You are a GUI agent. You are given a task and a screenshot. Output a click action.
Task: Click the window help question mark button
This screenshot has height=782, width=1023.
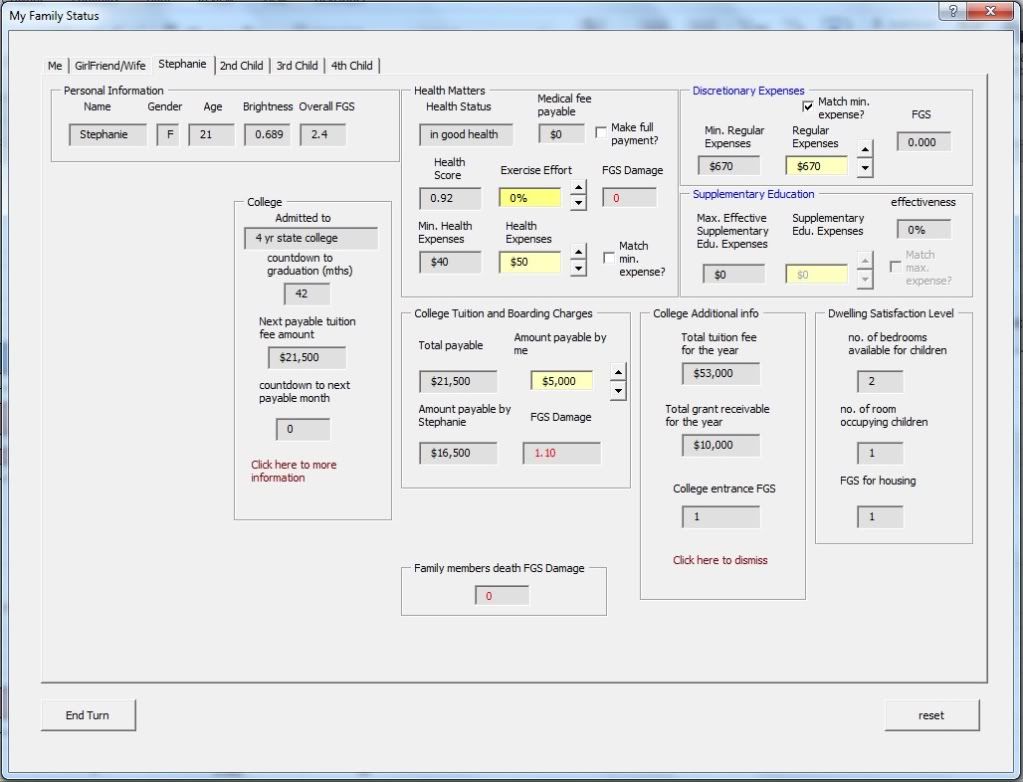952,11
